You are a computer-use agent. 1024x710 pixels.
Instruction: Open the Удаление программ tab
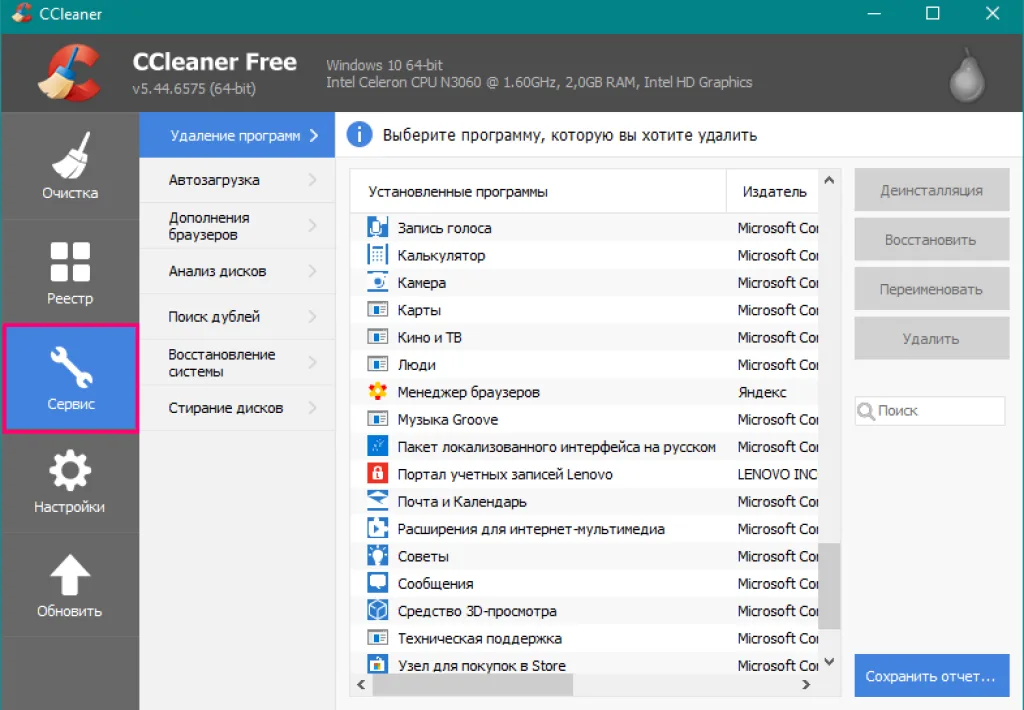point(237,135)
